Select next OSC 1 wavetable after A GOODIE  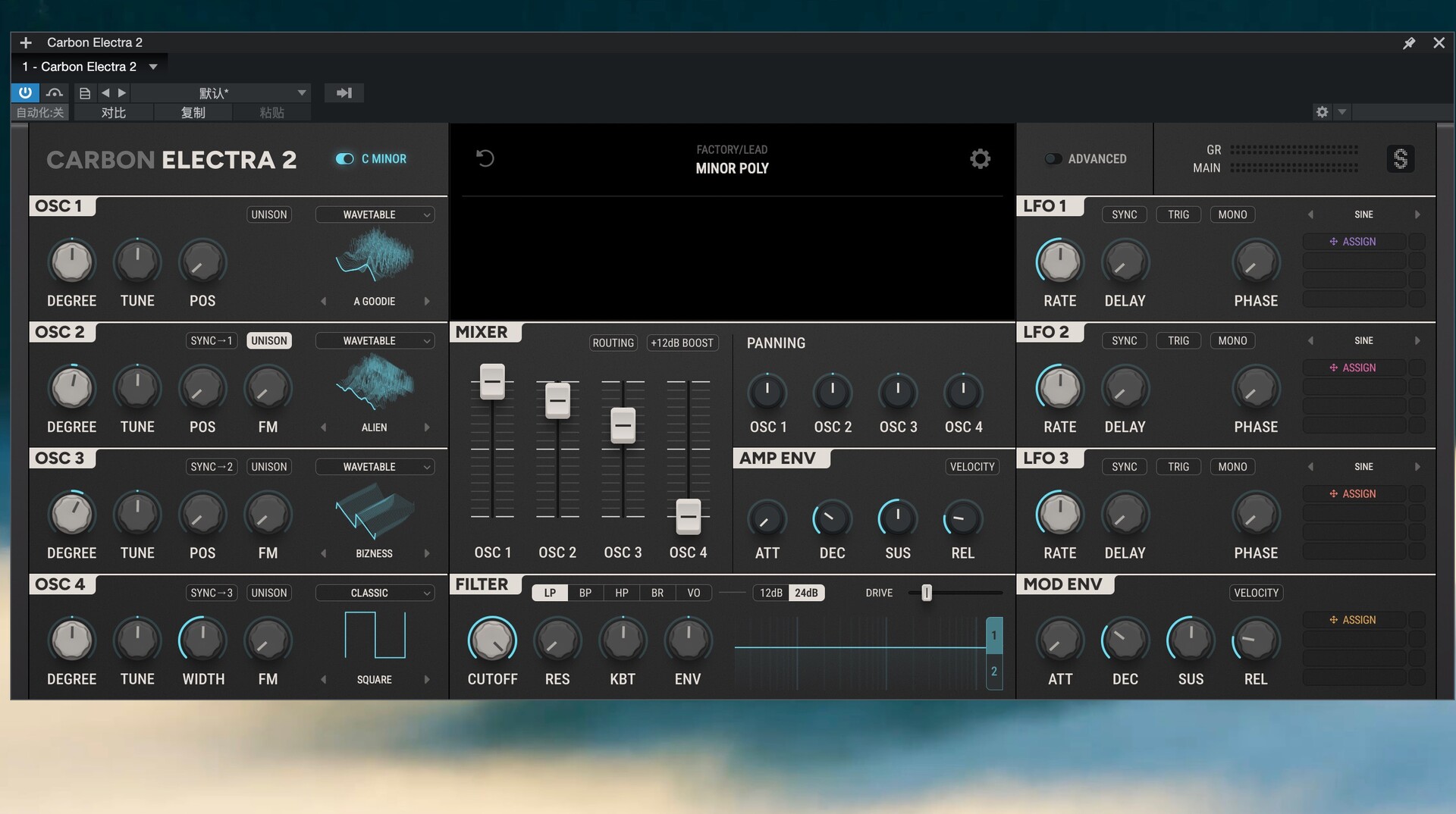pyautogui.click(x=427, y=301)
